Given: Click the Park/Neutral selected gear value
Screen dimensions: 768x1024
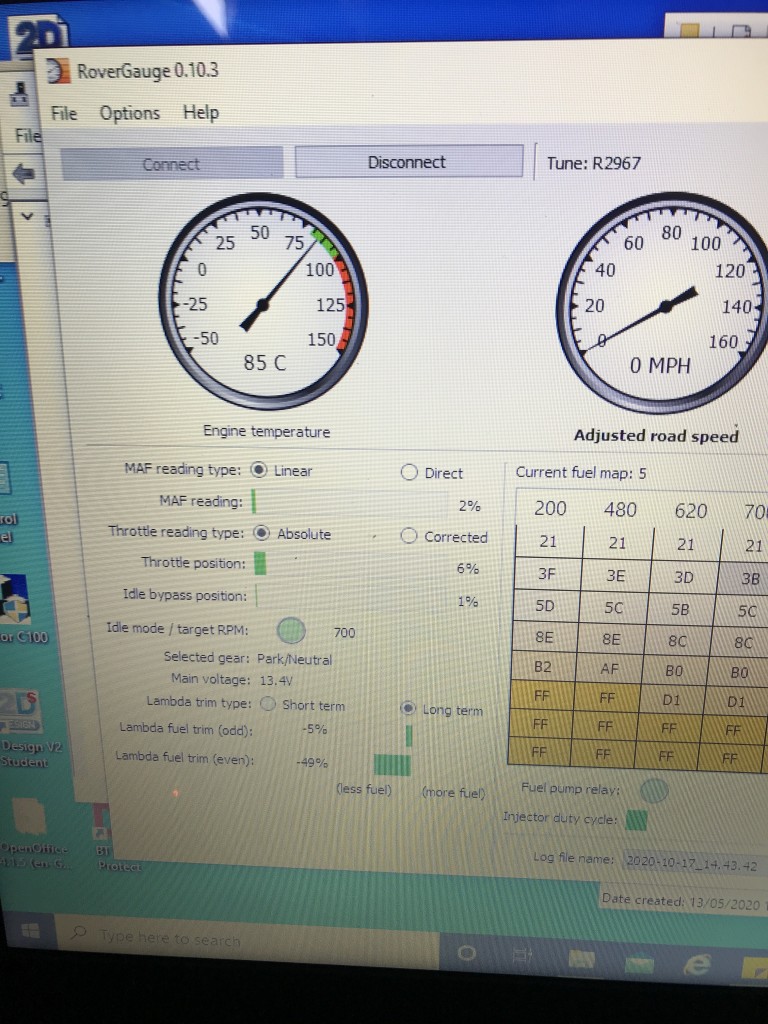Looking at the screenshot, I should pyautogui.click(x=295, y=659).
